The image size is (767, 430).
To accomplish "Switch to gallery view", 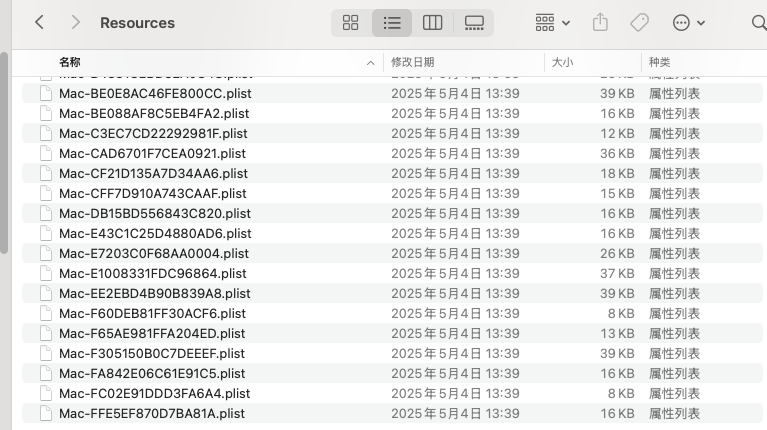I will (x=474, y=23).
